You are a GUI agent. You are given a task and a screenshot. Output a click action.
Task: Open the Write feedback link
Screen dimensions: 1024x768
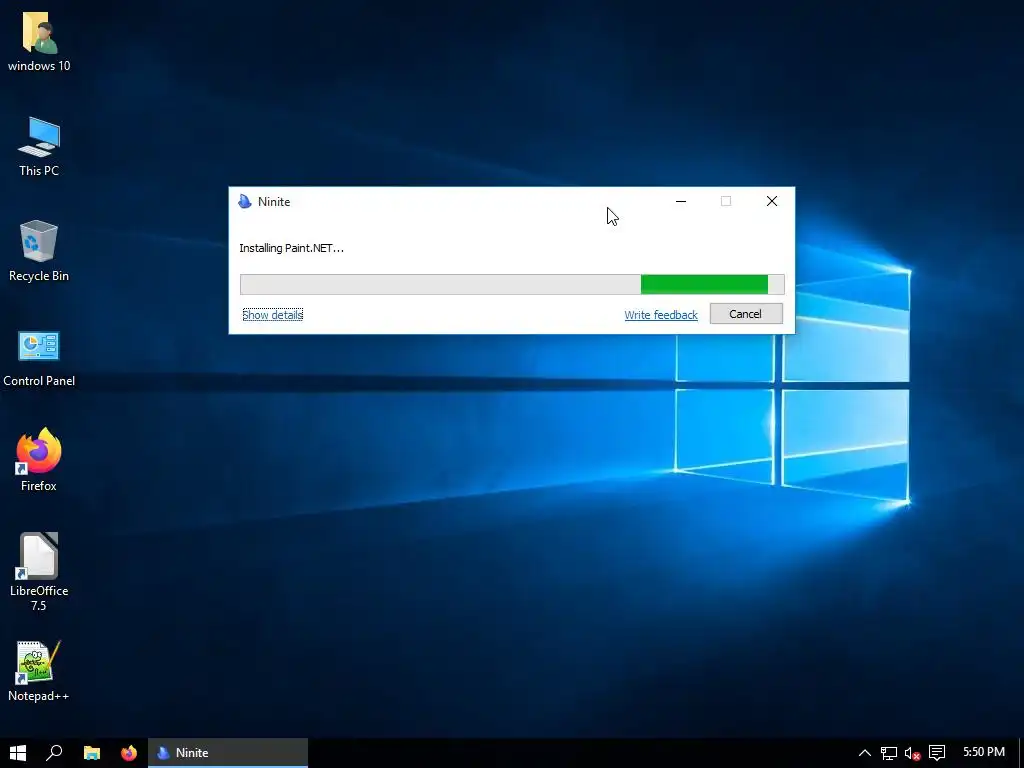point(661,315)
